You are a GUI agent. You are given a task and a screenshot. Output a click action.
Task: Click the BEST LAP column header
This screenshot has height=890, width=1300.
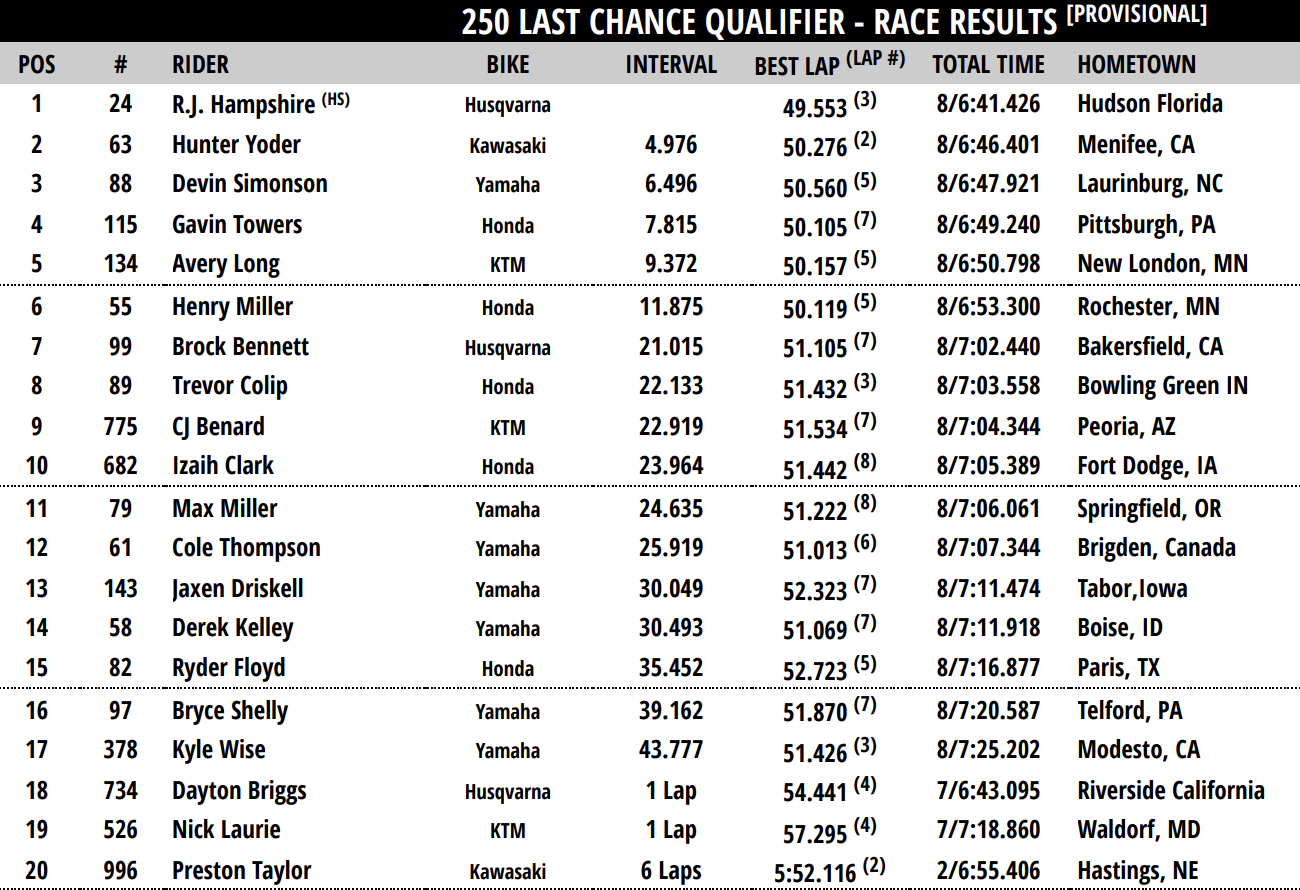[x=797, y=66]
